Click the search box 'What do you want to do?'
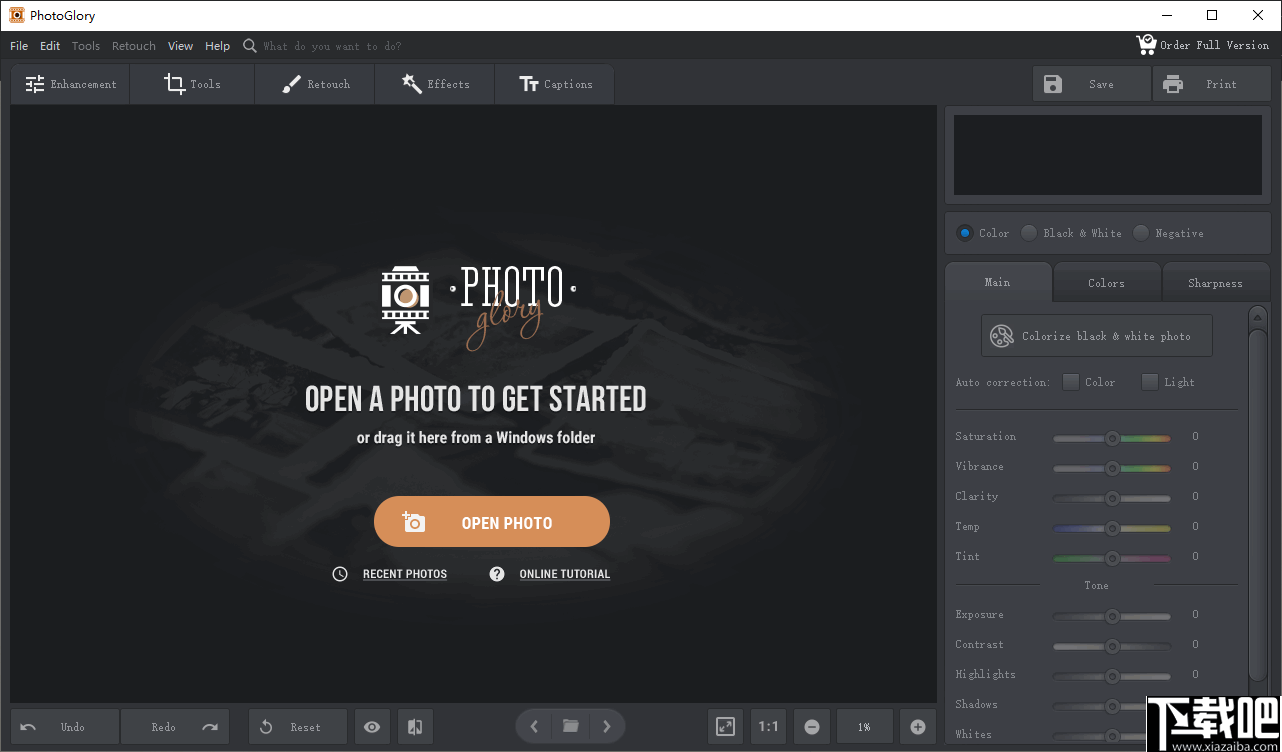This screenshot has height=752, width=1282. tap(332, 46)
